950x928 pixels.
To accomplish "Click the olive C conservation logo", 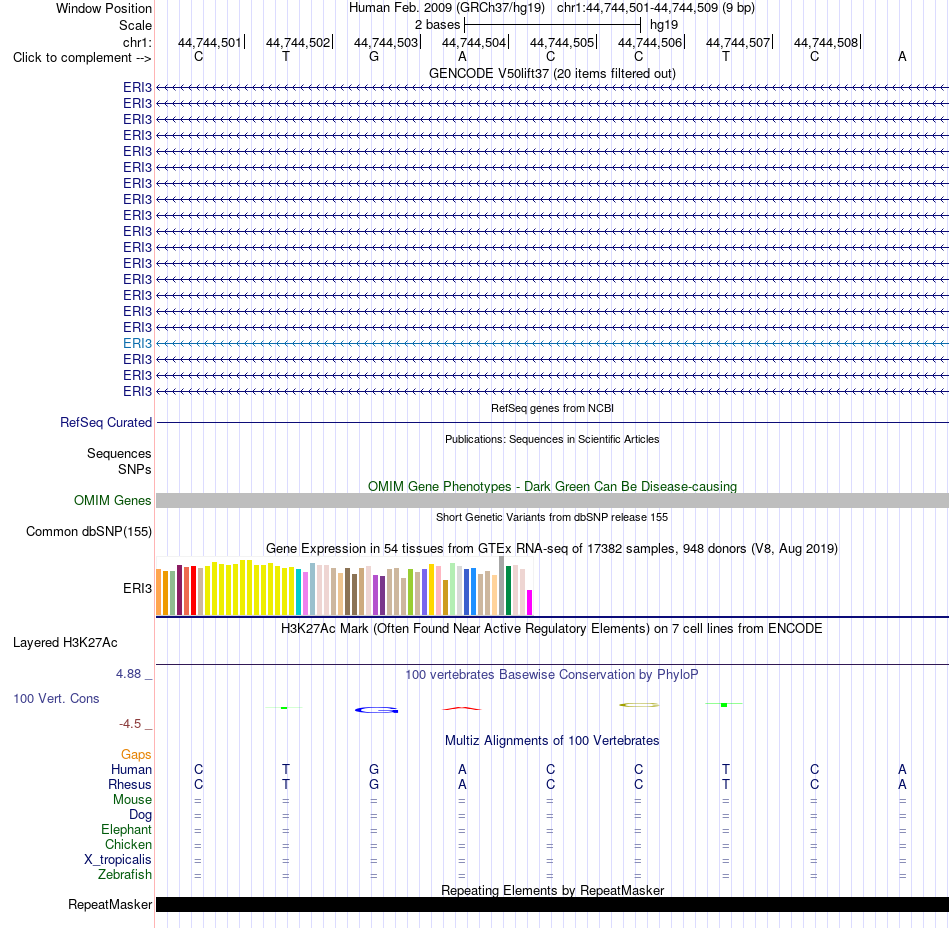I will point(639,705).
